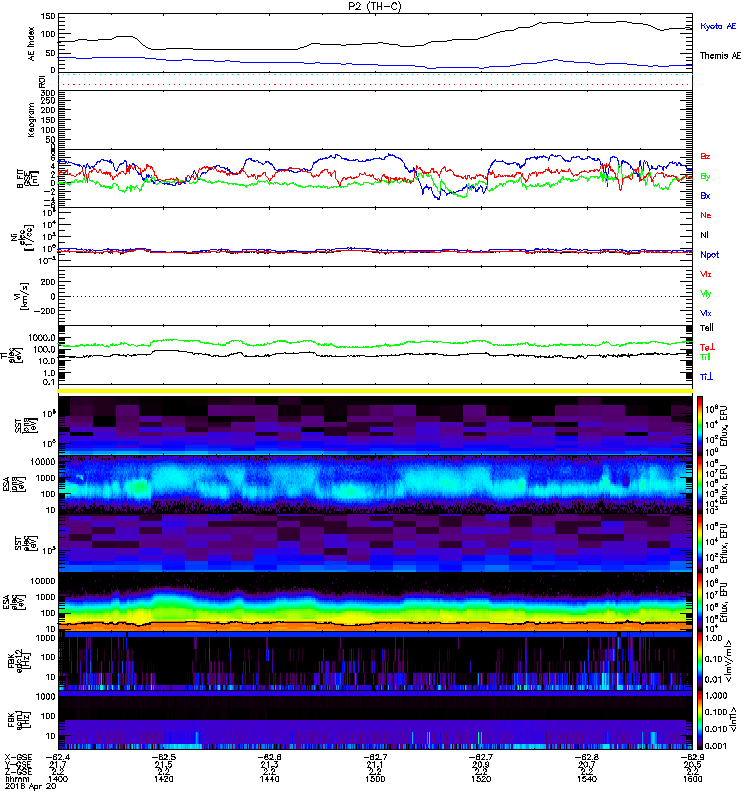Click the green By legend entry
This screenshot has width=750, height=800.
pyautogui.click(x=705, y=177)
